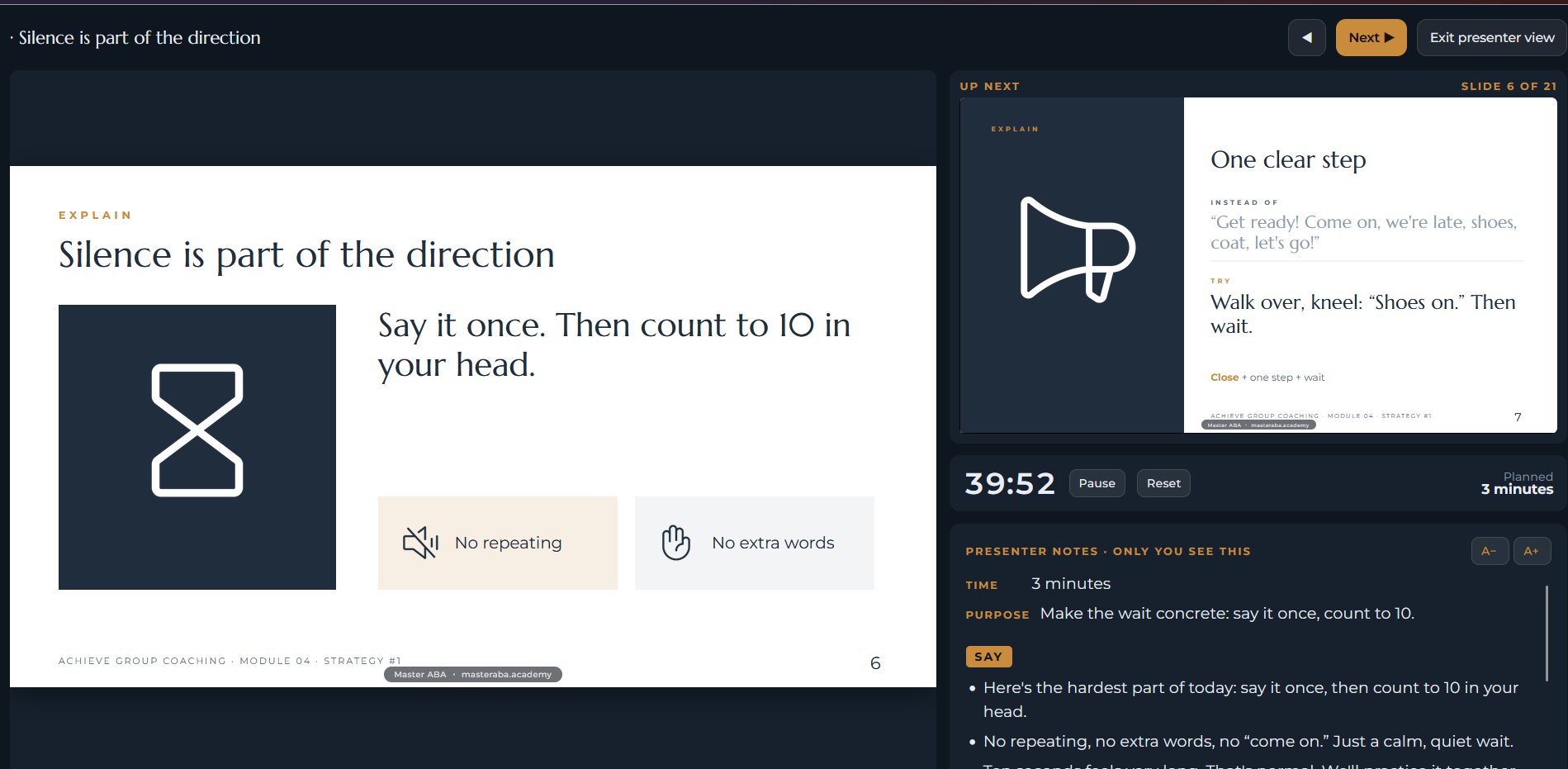Go to previous slide with back arrow
Screen dimensions: 1568x769
point(1306,38)
